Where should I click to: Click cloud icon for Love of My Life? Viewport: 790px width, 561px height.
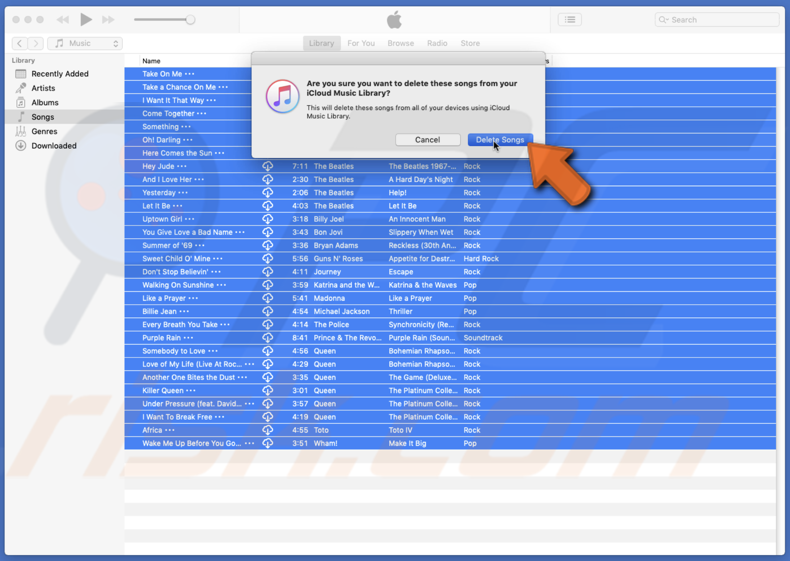pos(268,364)
